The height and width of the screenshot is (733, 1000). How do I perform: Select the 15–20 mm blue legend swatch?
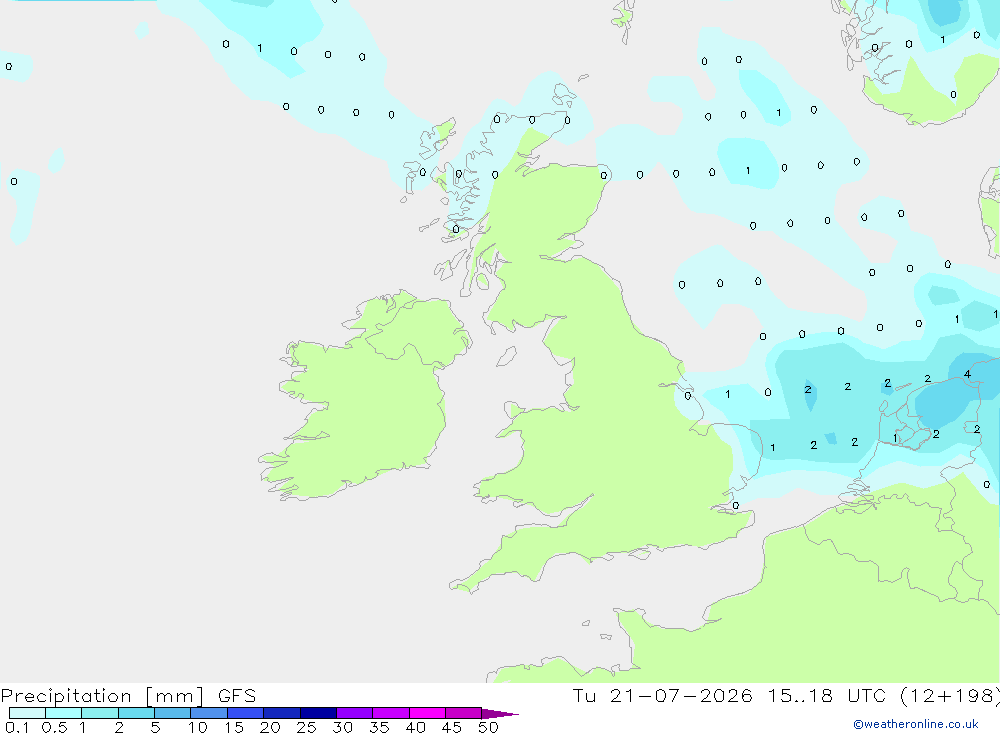pyautogui.click(x=246, y=713)
